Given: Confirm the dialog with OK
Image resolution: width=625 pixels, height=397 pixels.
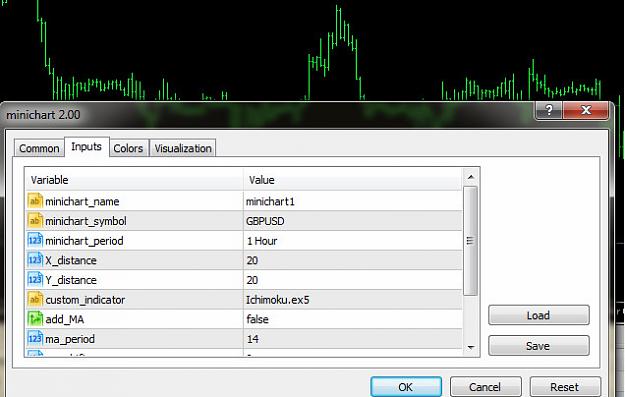Looking at the screenshot, I should [x=406, y=387].
